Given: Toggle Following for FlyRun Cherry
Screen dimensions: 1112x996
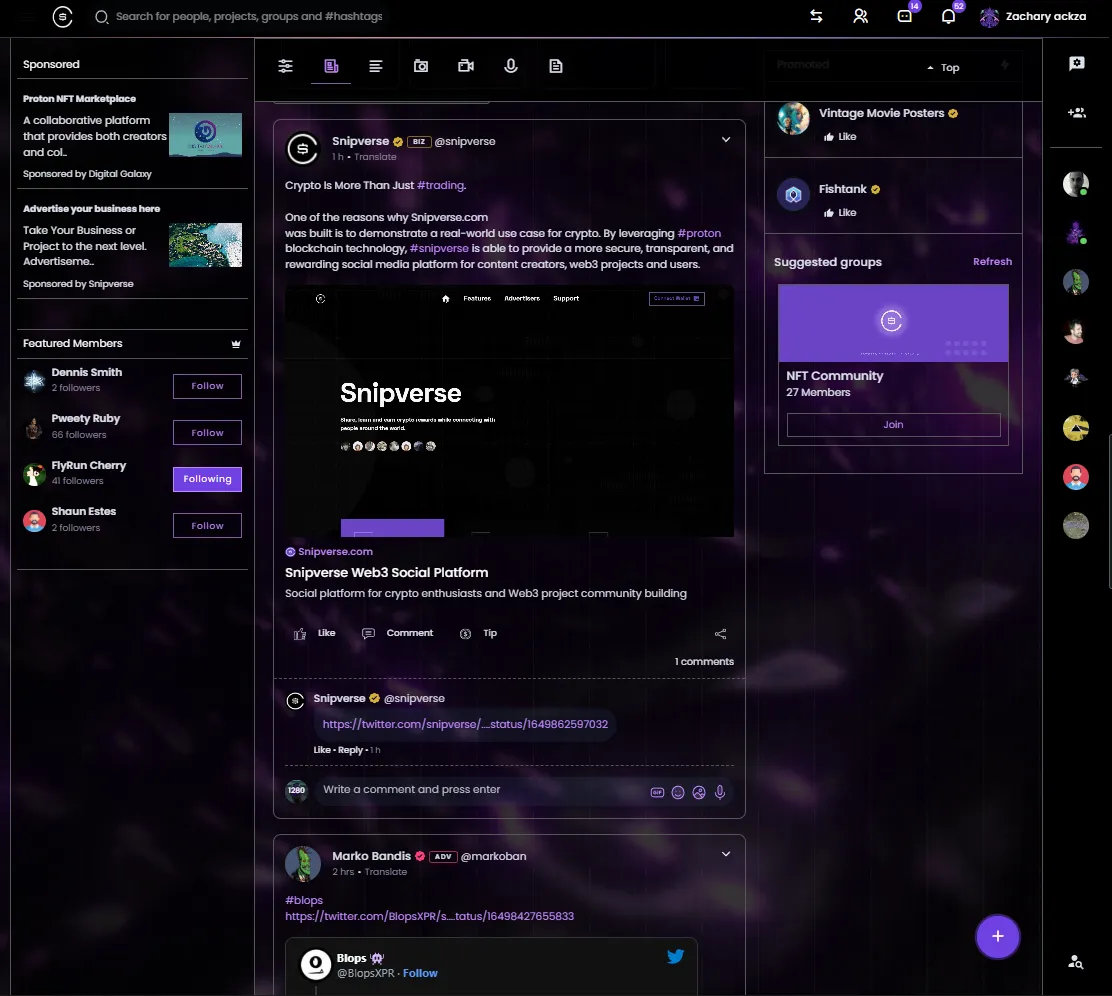Looking at the screenshot, I should pyautogui.click(x=207, y=480).
